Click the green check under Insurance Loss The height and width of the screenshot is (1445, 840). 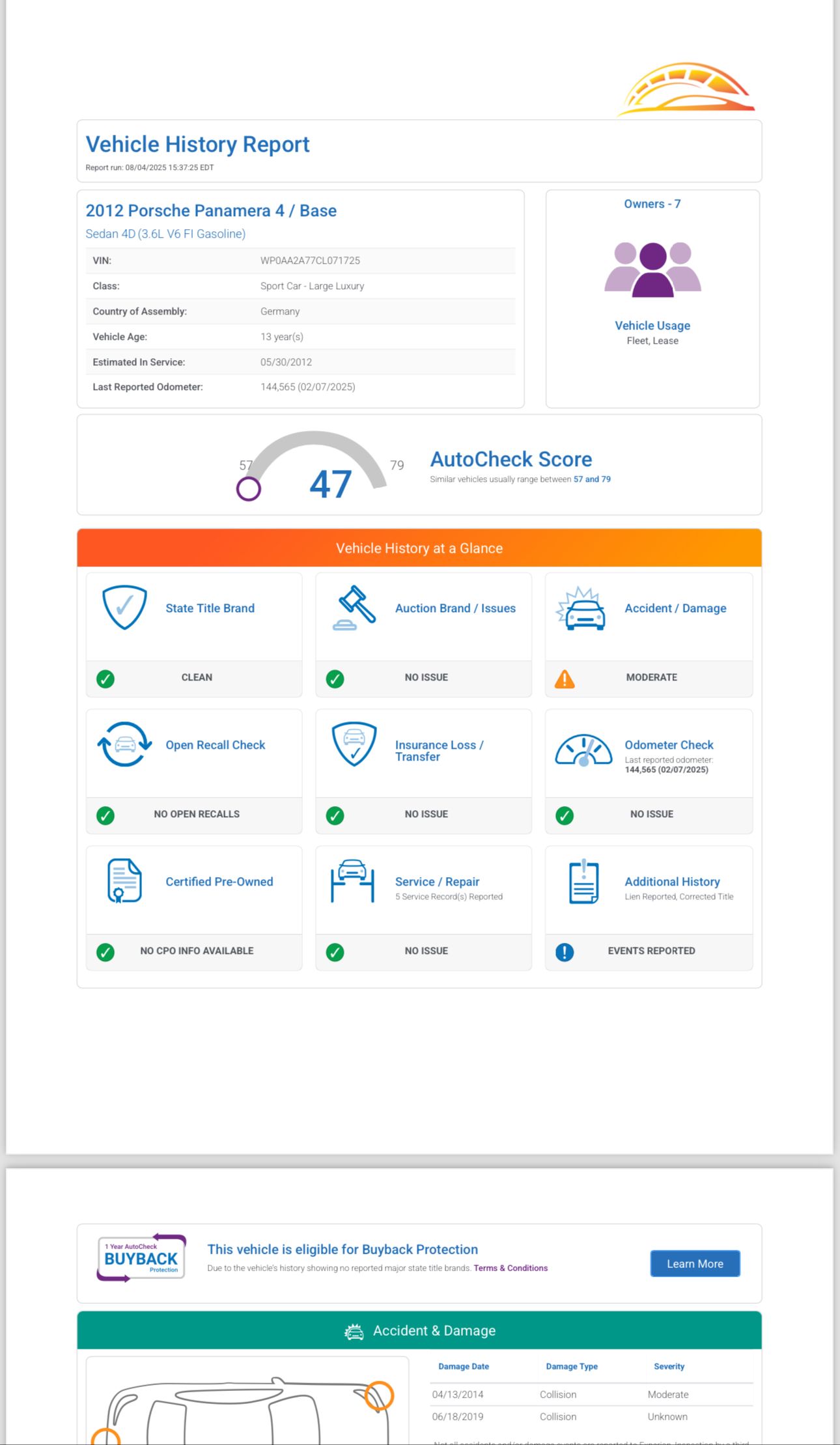click(335, 815)
